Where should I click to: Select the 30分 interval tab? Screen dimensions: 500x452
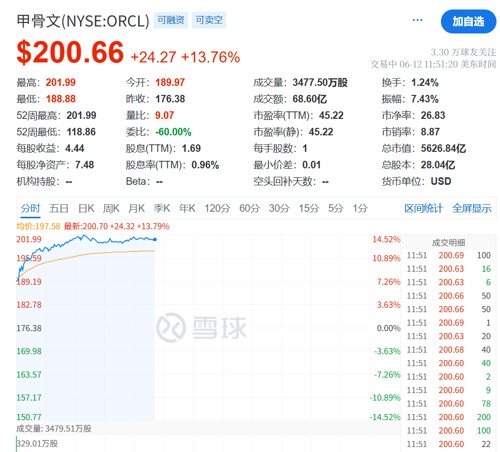click(x=279, y=208)
